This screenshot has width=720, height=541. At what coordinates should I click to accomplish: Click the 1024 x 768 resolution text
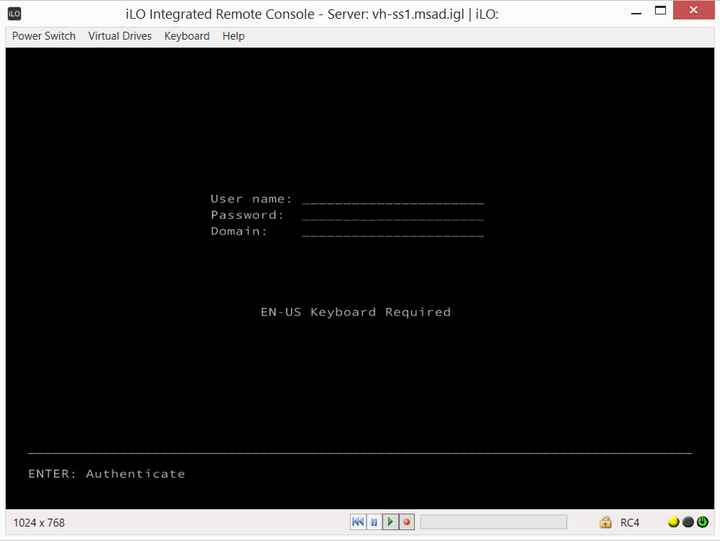(39, 523)
